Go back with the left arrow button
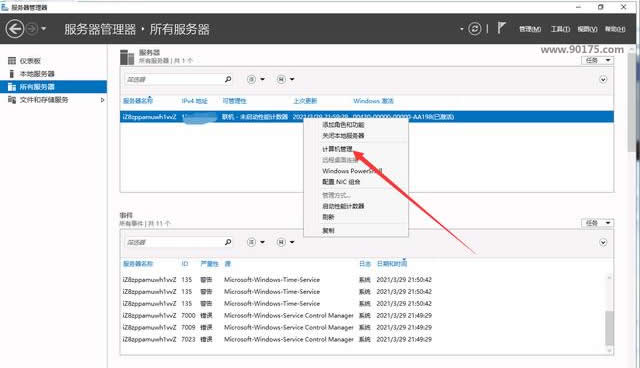The height and width of the screenshot is (368, 640). point(15,29)
